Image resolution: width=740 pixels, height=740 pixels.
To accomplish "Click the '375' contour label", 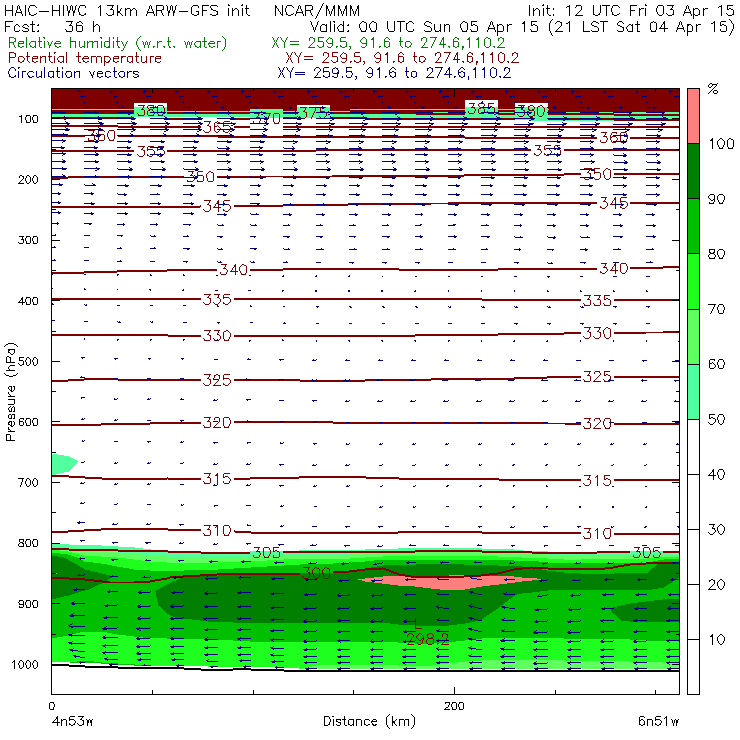I will [x=313, y=113].
